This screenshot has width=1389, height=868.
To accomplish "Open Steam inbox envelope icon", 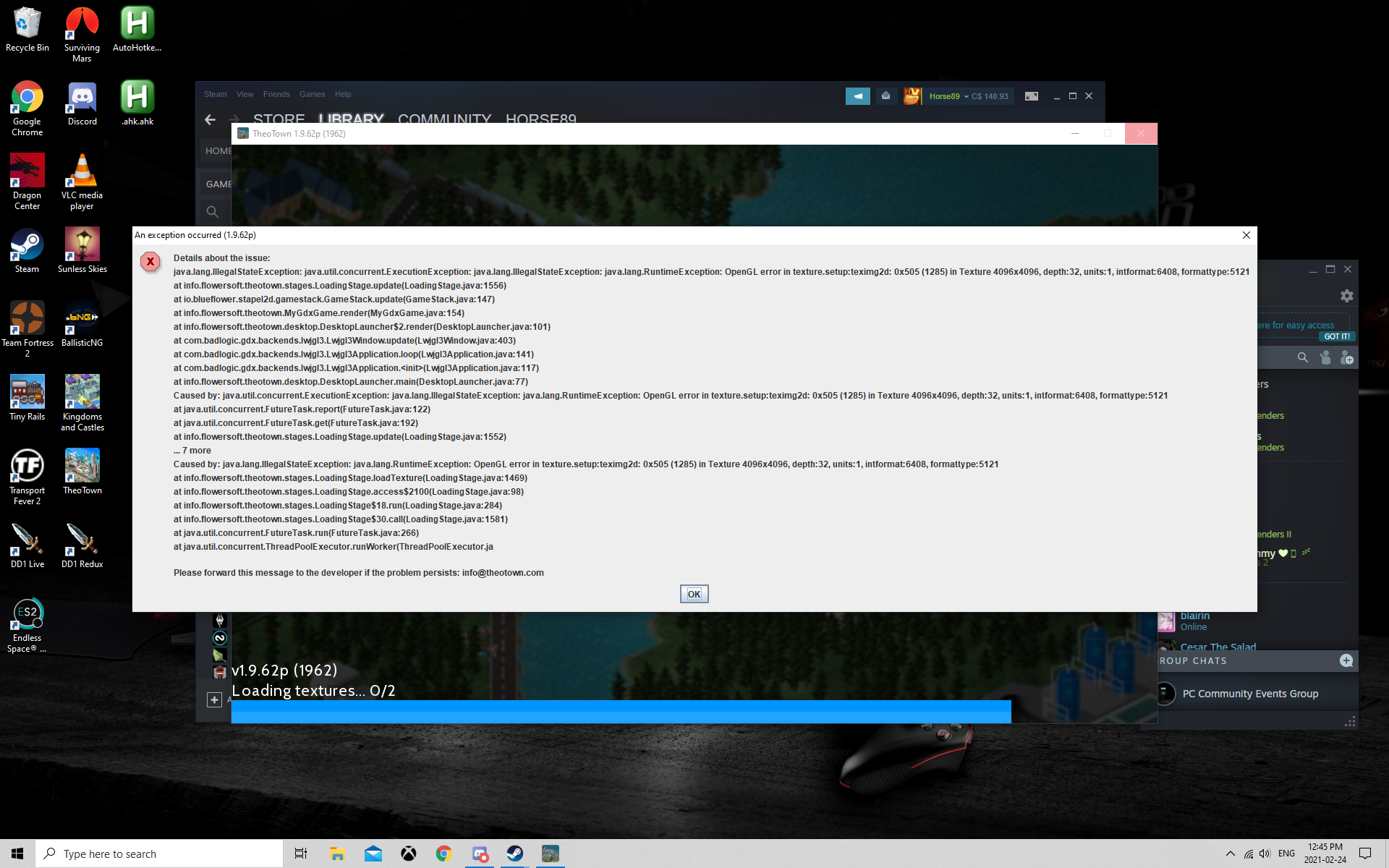I will click(885, 95).
